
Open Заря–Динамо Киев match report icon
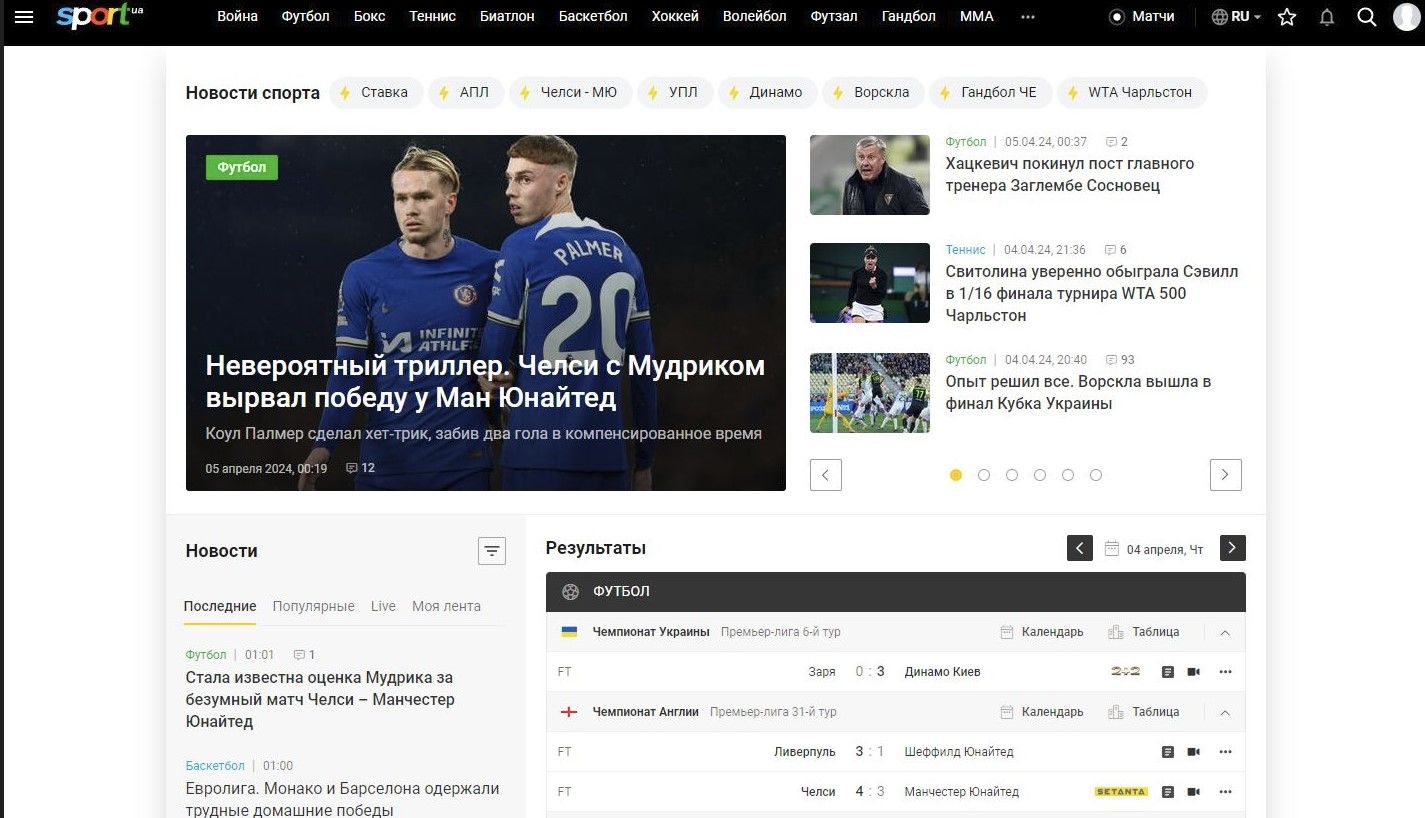click(x=1167, y=672)
